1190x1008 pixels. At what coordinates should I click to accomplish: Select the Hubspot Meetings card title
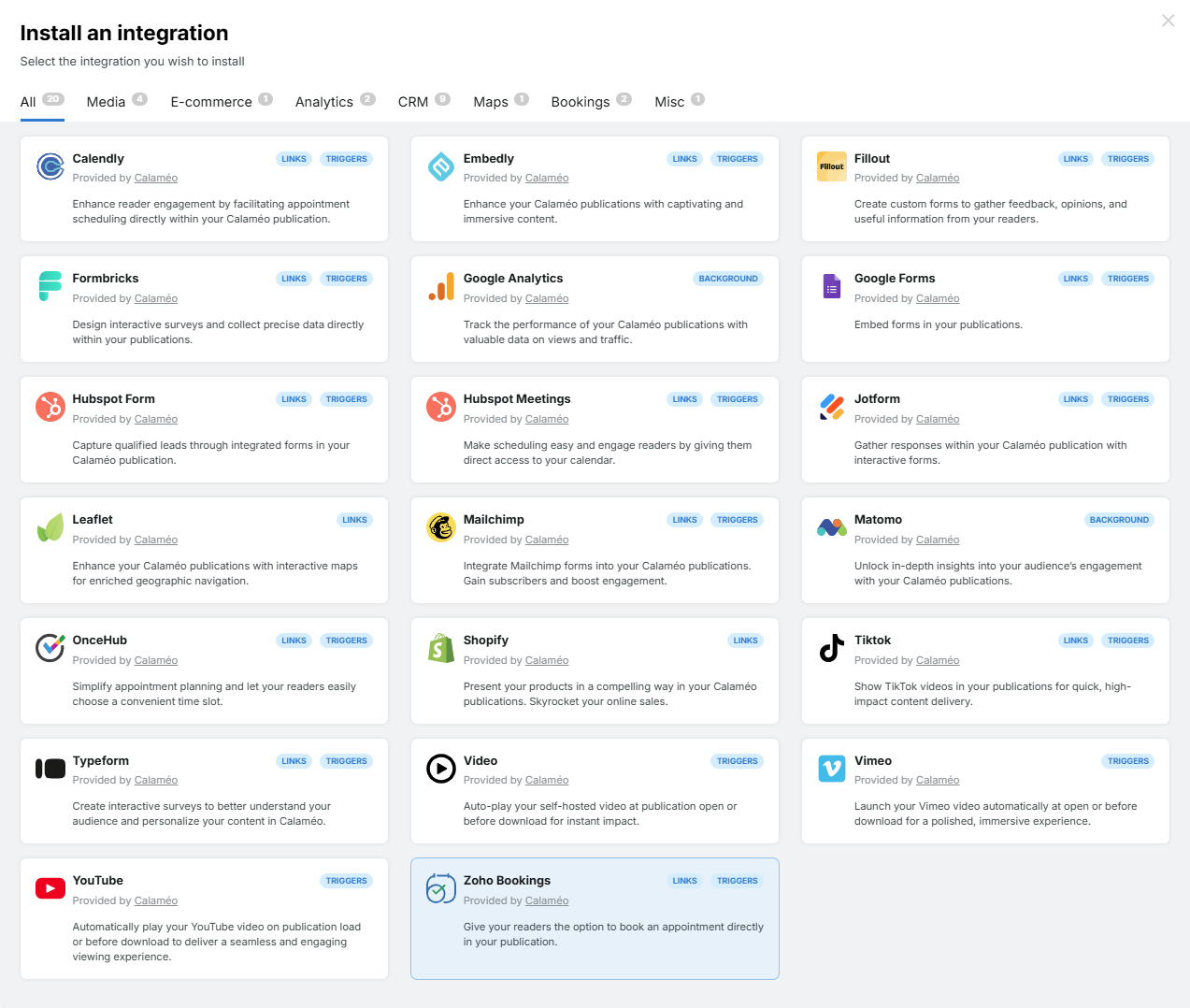pyautogui.click(x=517, y=399)
